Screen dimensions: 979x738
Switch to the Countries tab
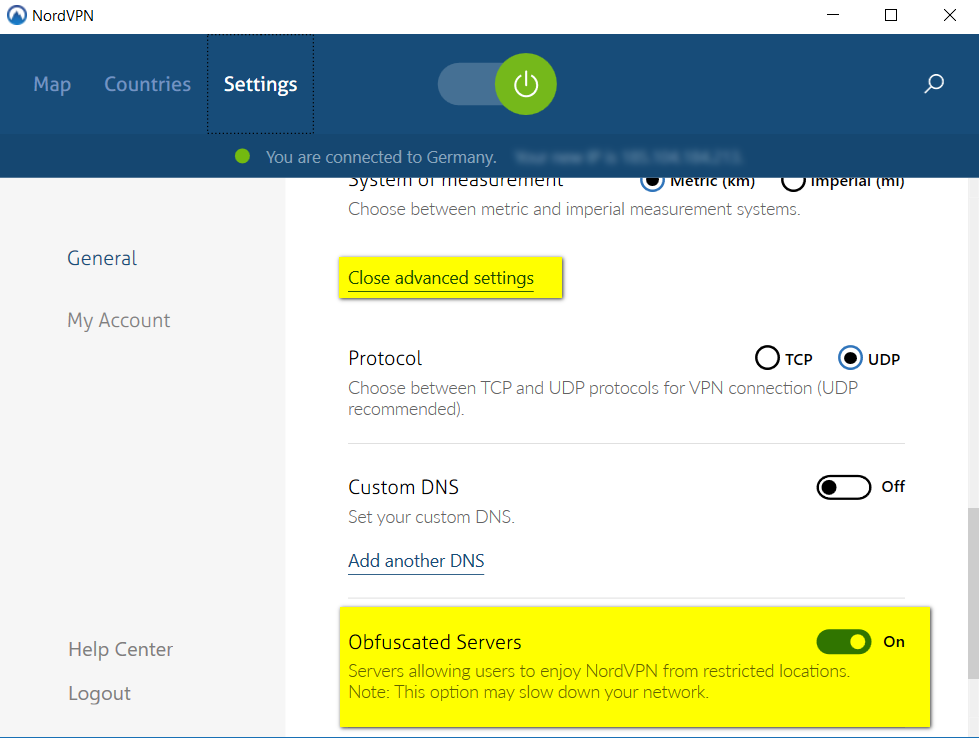[x=147, y=84]
